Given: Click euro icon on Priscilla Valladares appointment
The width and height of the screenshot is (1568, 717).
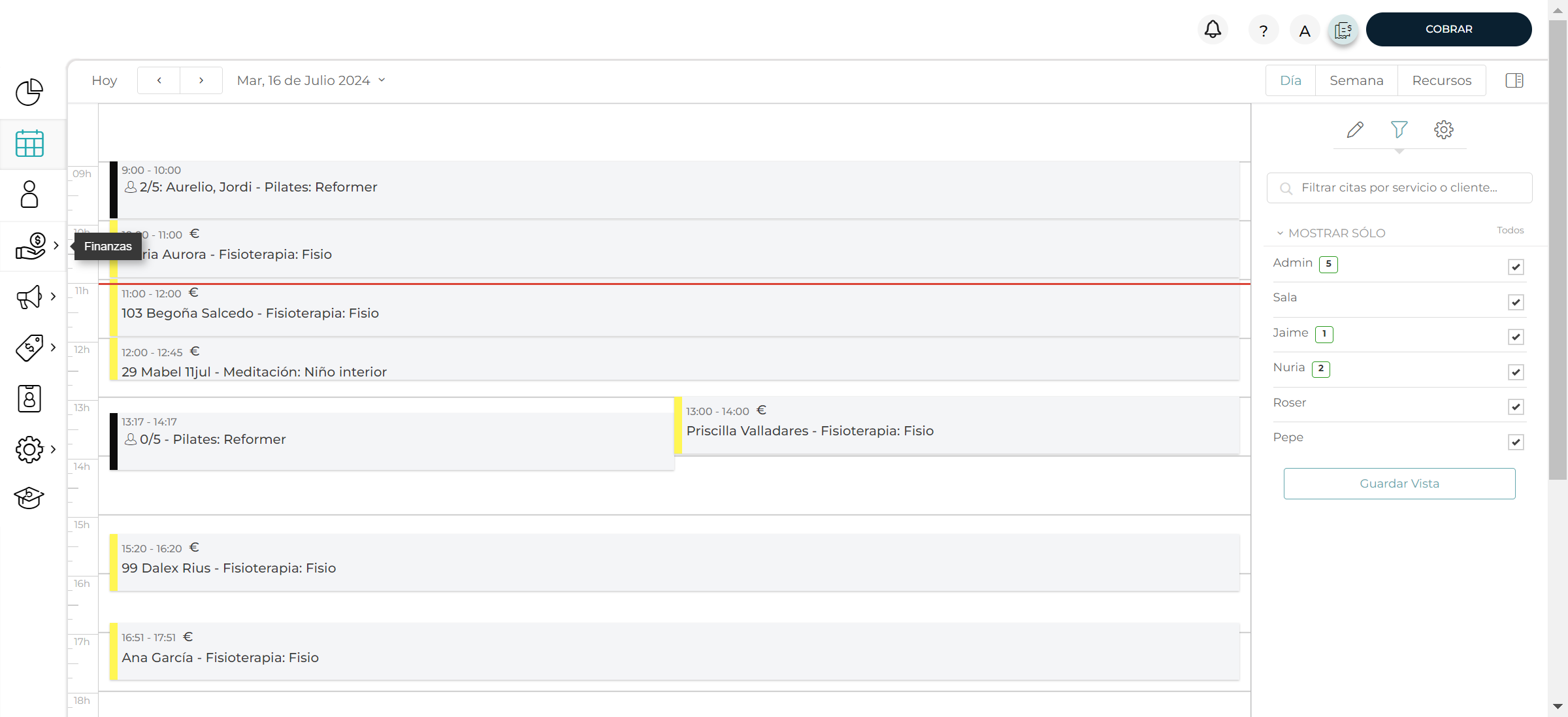Looking at the screenshot, I should (x=761, y=410).
